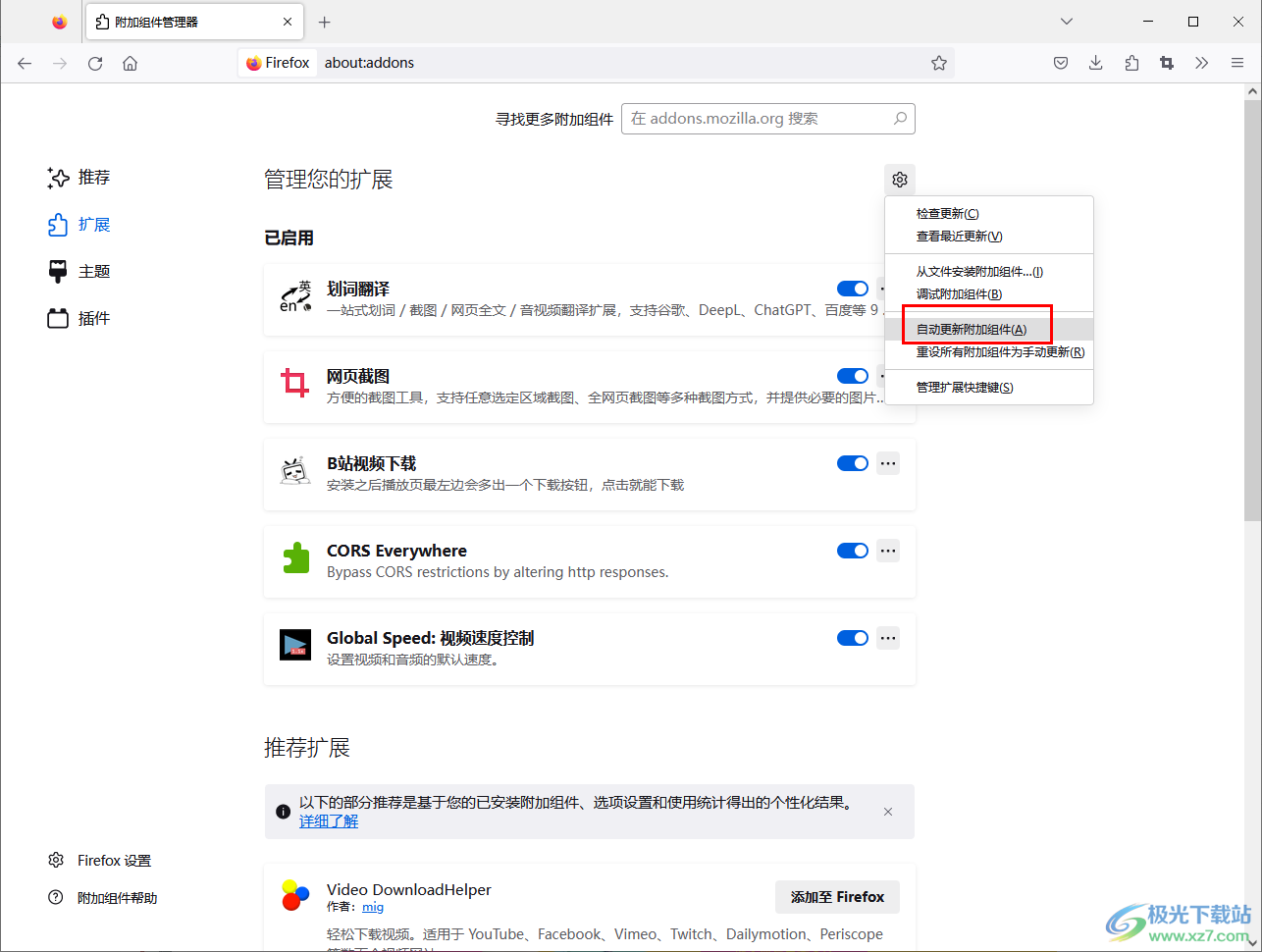Choose 查看最近更新(V) from the menu
1262x952 pixels.
tap(989, 237)
